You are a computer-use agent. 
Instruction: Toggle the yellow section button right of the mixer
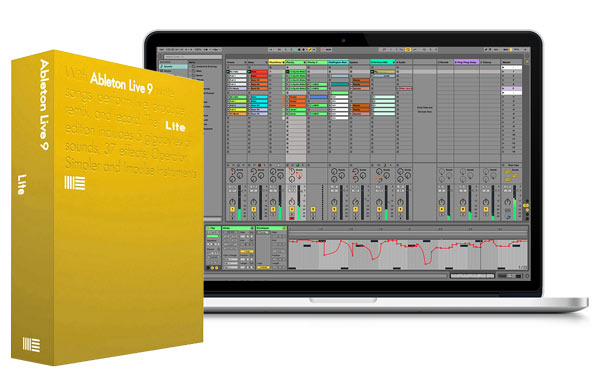pos(526,206)
